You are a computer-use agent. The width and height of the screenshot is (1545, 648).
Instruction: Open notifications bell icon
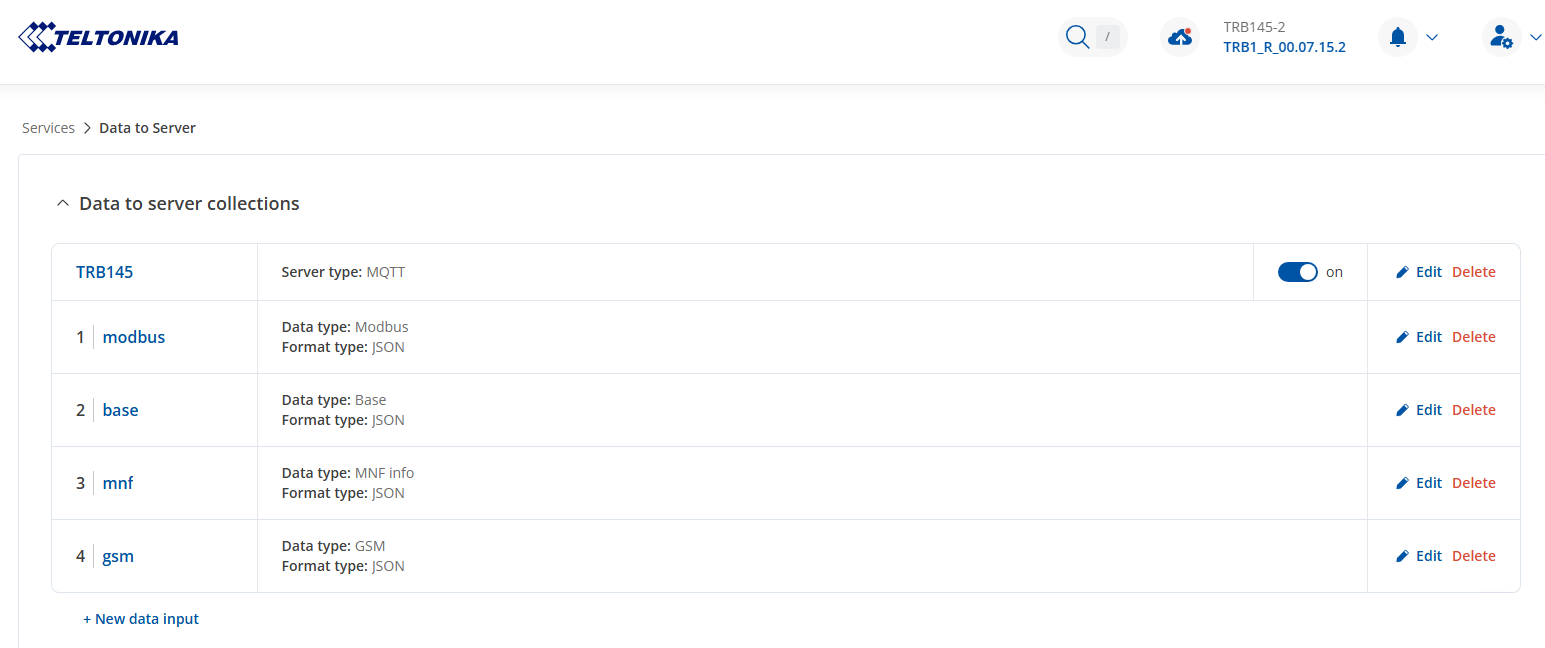point(1398,37)
